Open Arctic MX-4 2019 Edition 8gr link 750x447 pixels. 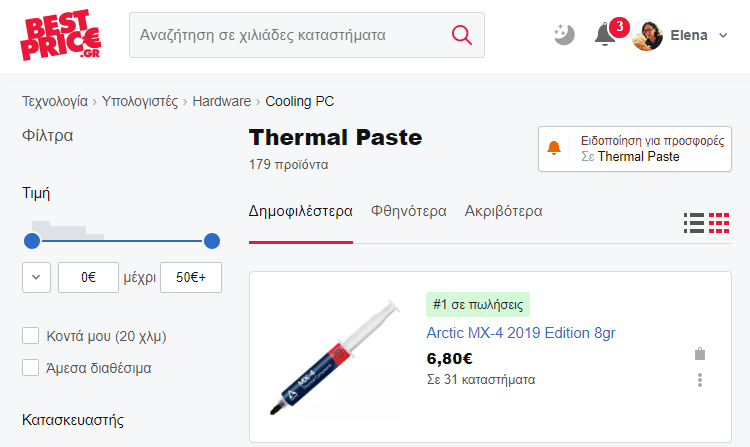pyautogui.click(x=521, y=333)
